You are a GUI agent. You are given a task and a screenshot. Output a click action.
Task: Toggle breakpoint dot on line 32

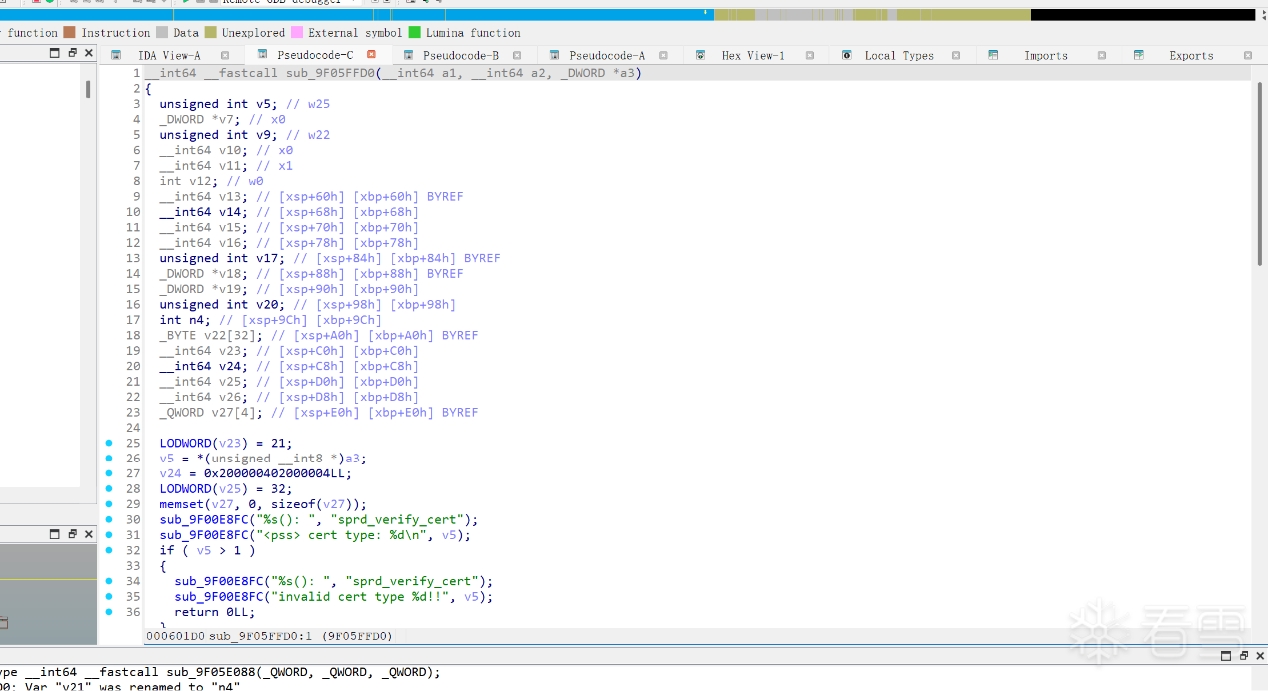108,551
